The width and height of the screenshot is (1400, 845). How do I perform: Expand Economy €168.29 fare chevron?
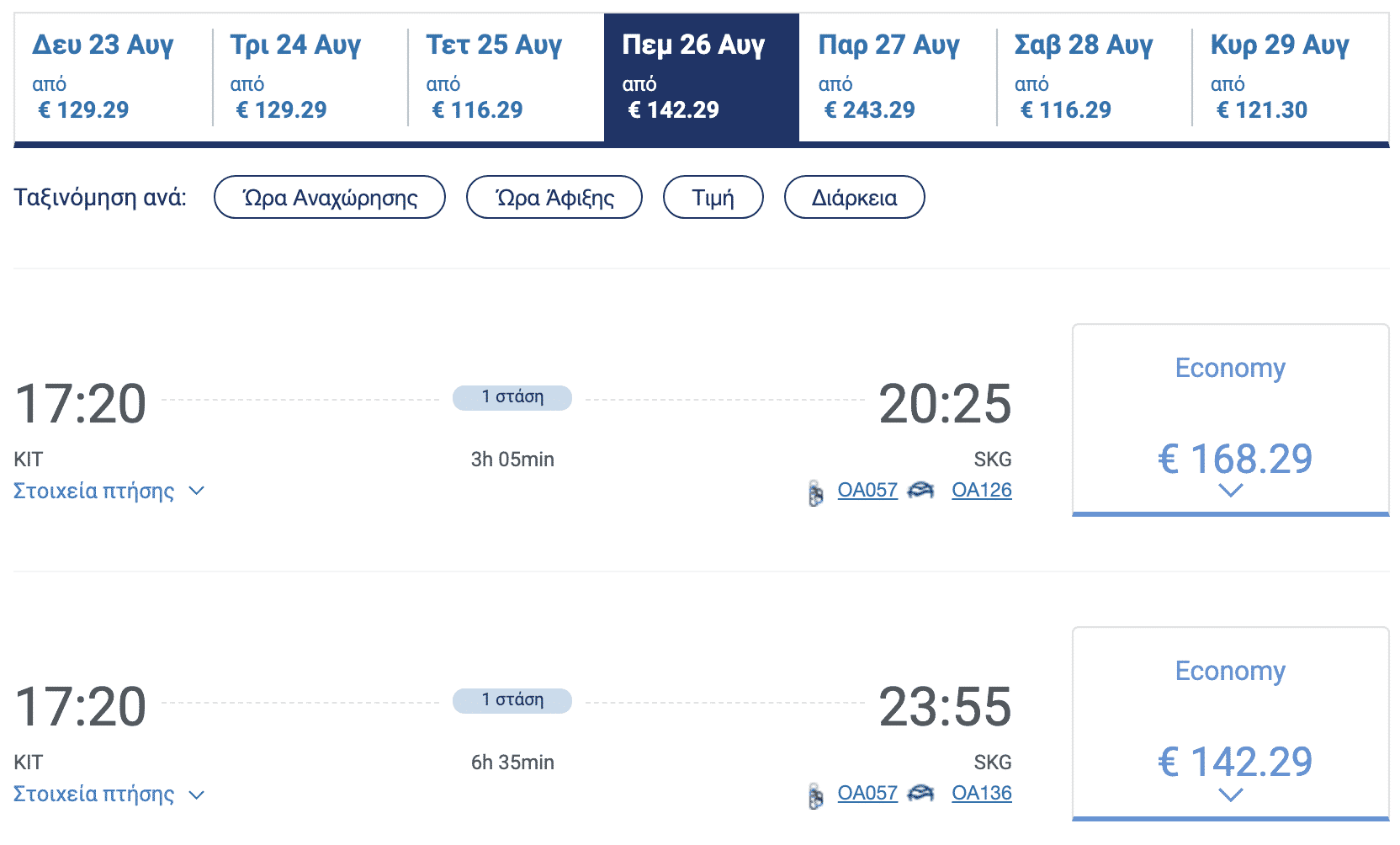[x=1230, y=491]
